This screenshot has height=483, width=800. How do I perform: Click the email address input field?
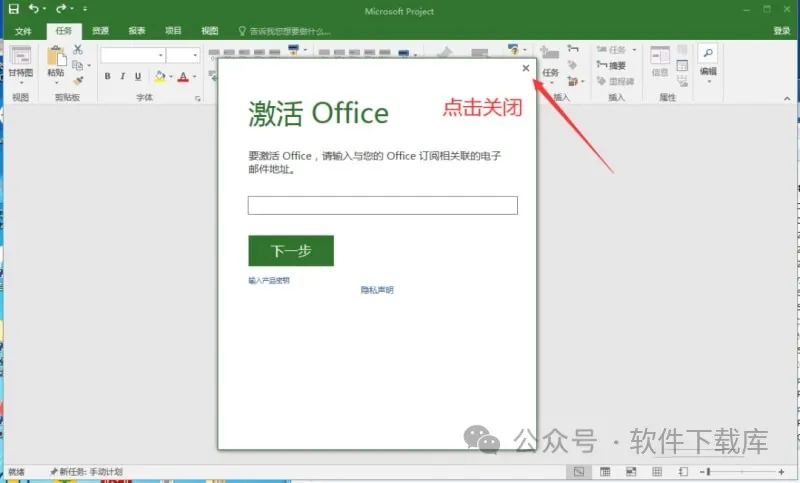[383, 205]
